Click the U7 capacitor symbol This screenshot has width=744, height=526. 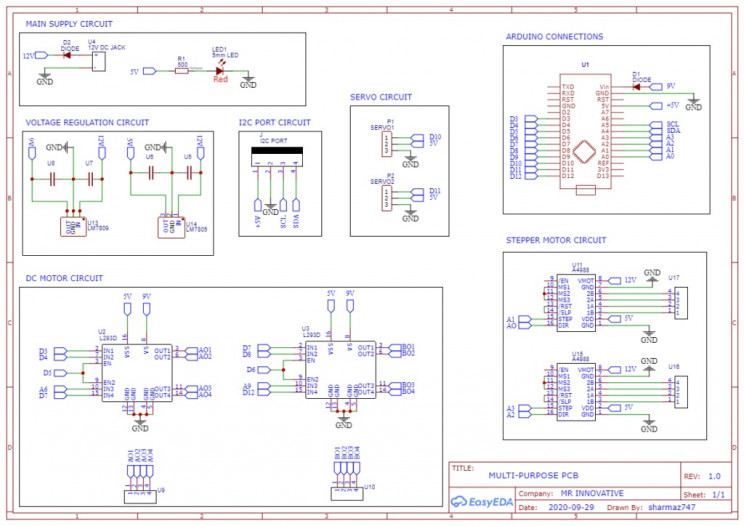90,179
